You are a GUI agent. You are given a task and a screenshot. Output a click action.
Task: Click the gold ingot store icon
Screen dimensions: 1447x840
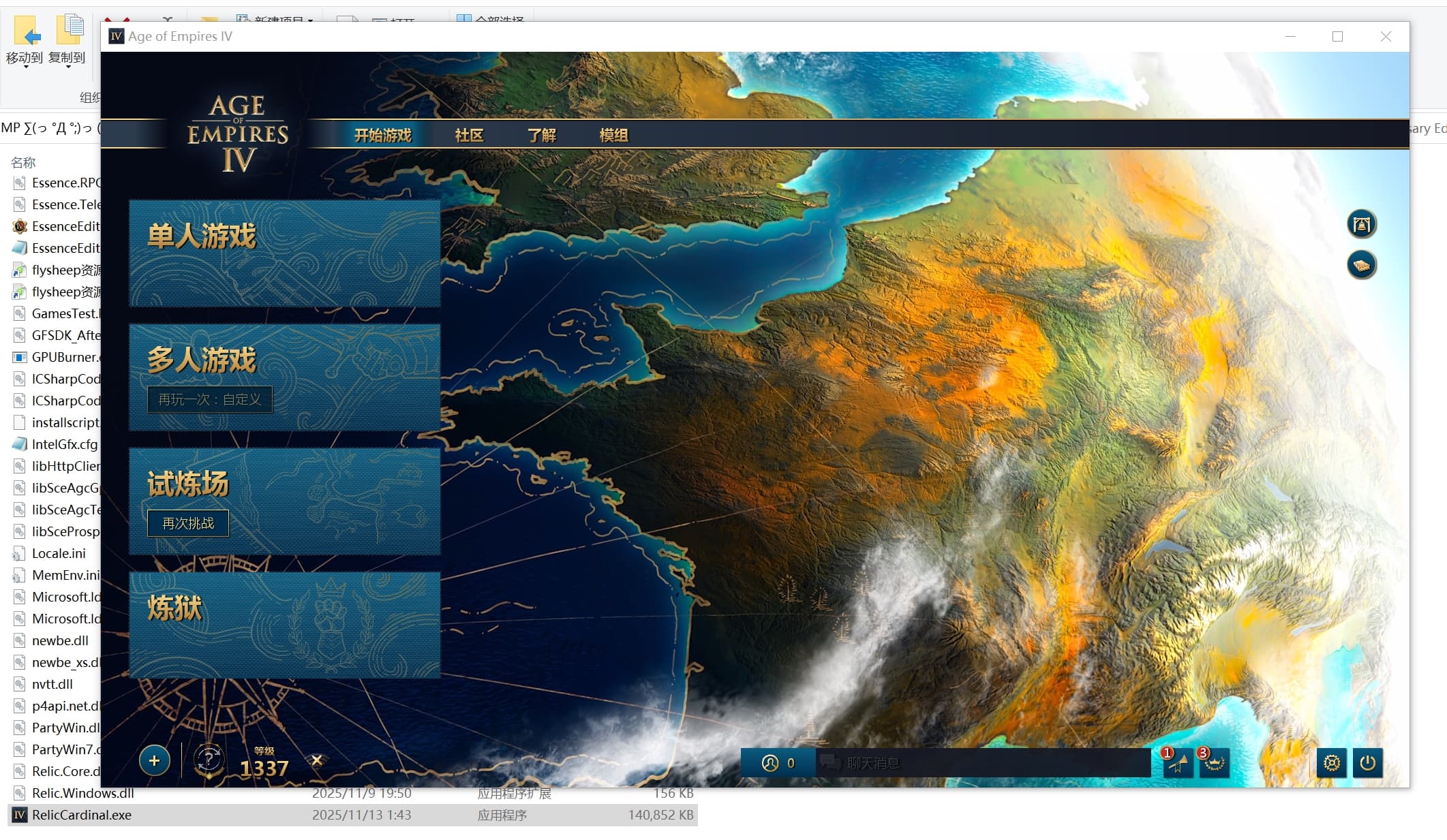[x=1361, y=265]
